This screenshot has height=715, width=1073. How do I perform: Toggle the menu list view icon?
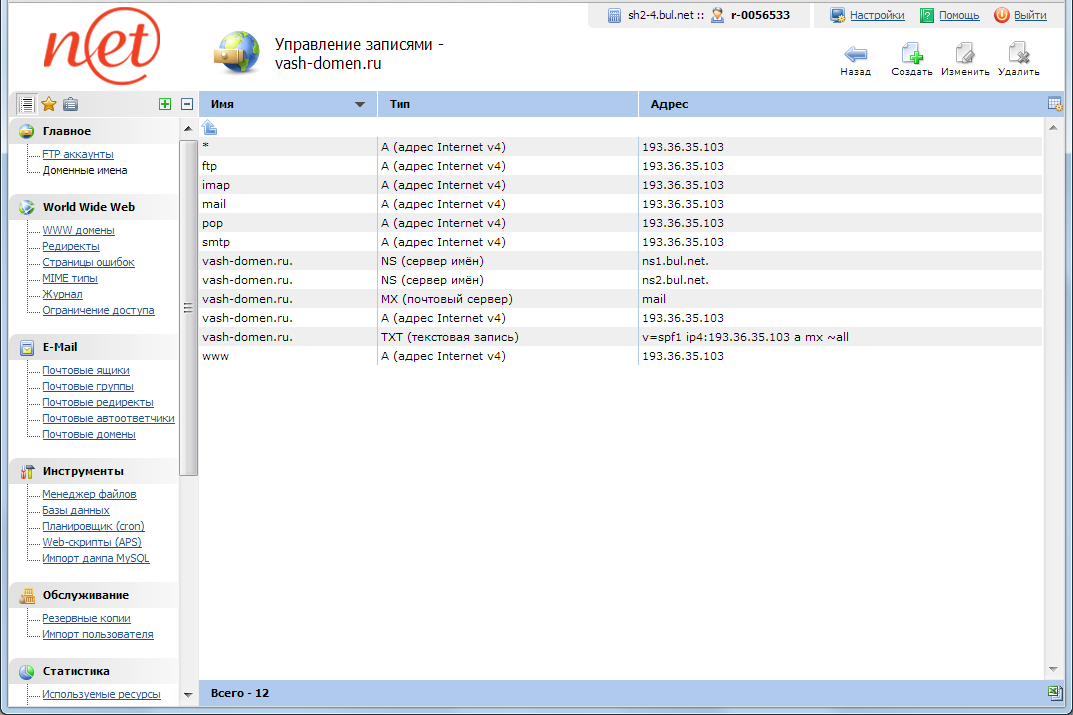[x=26, y=104]
